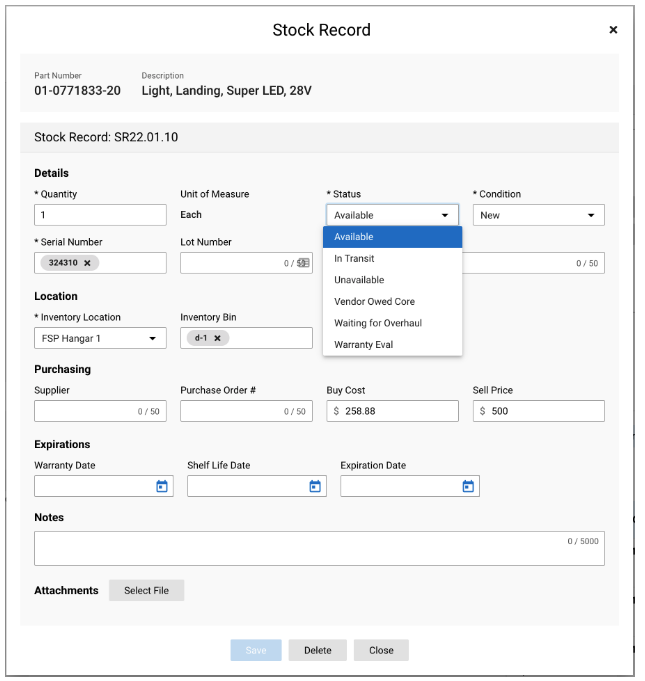The height and width of the screenshot is (681, 645).
Task: Select Available in the status list
Action: pyautogui.click(x=392, y=237)
